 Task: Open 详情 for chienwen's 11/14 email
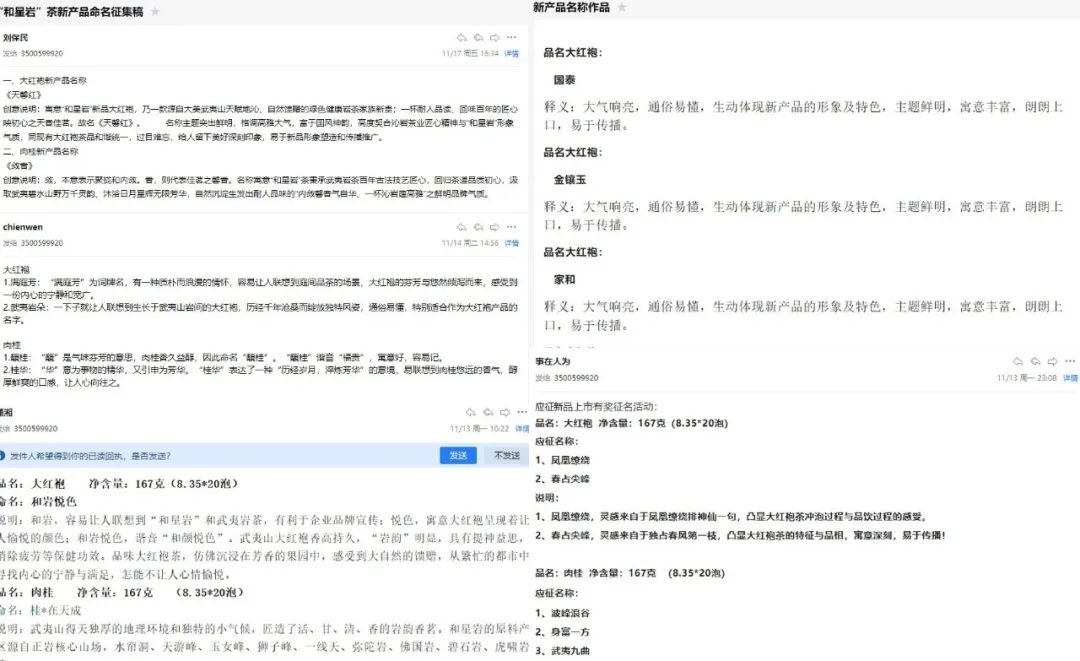pyautogui.click(x=512, y=243)
